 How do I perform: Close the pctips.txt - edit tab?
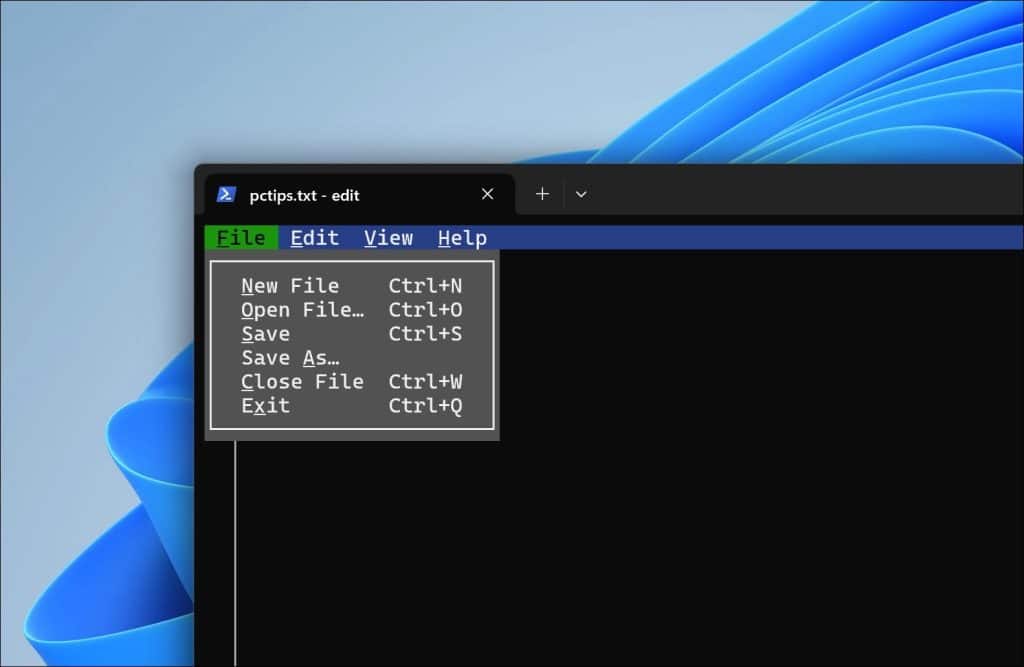[487, 194]
